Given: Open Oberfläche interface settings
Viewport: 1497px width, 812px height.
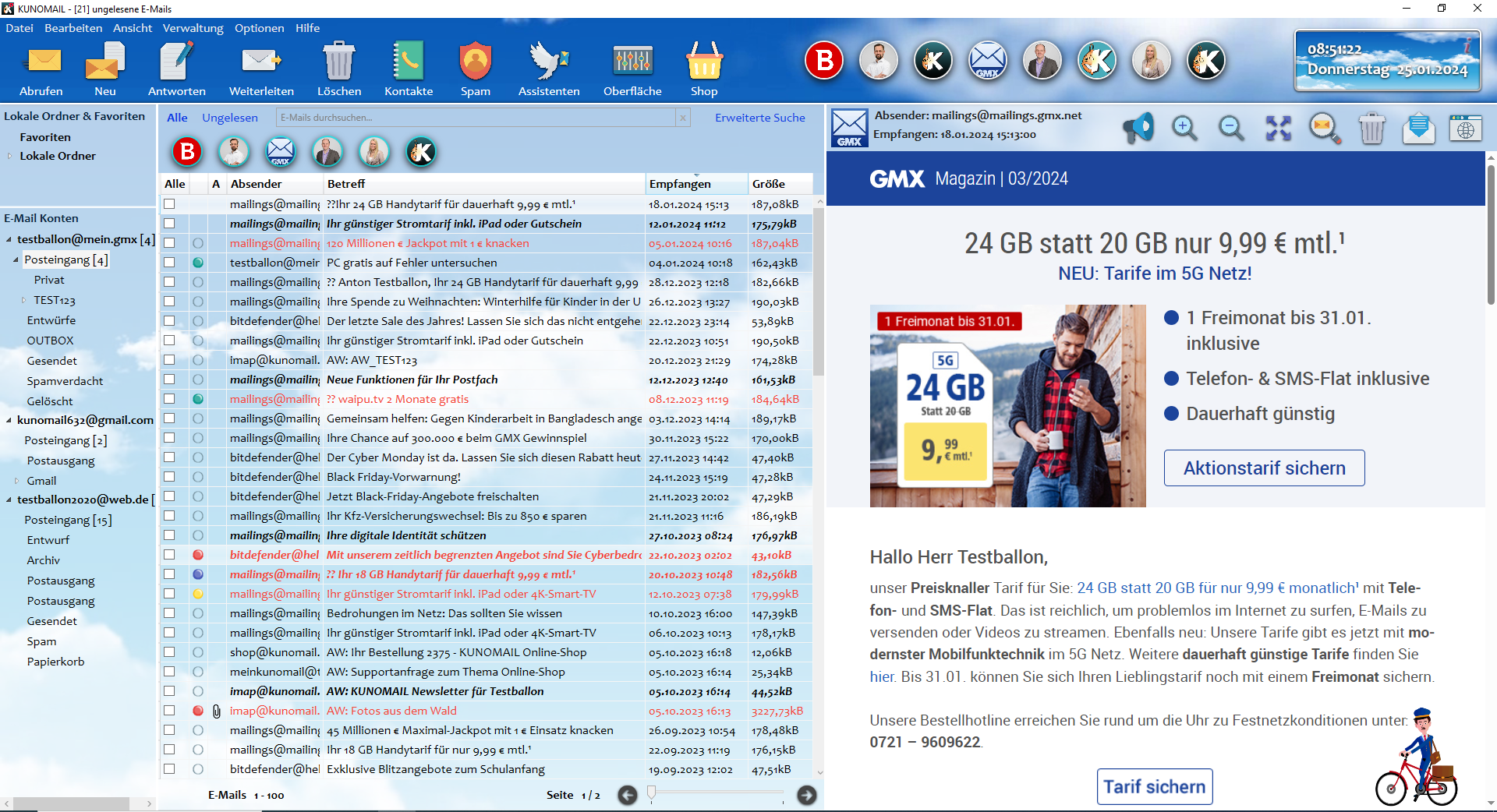Looking at the screenshot, I should (x=632, y=69).
